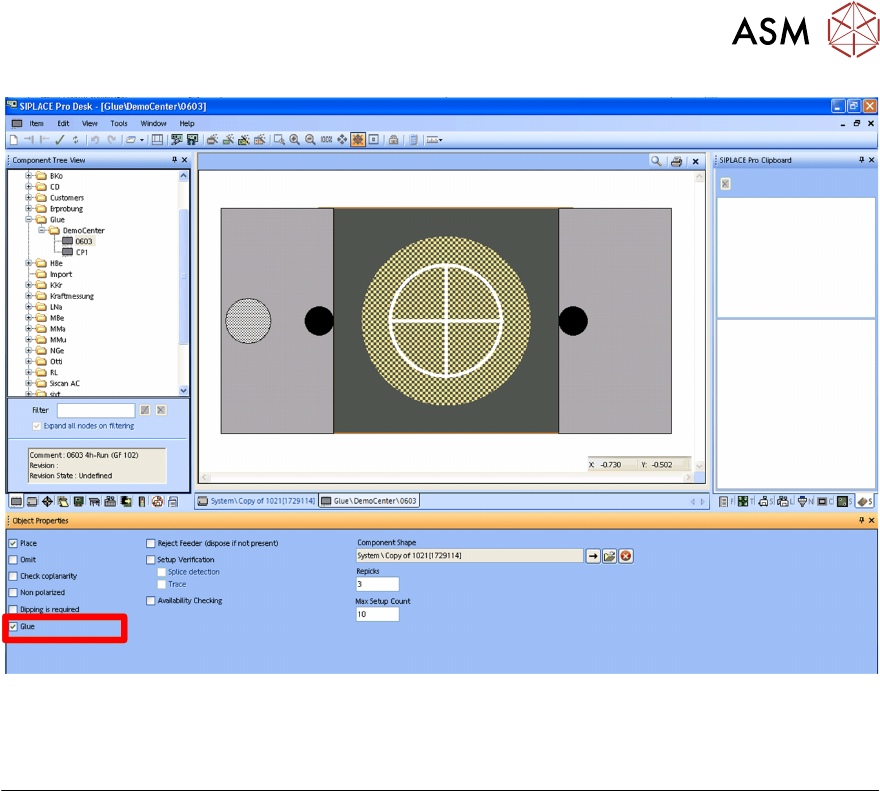Uncheck the Glue checkbox
The height and width of the screenshot is (791, 880).
(x=13, y=627)
